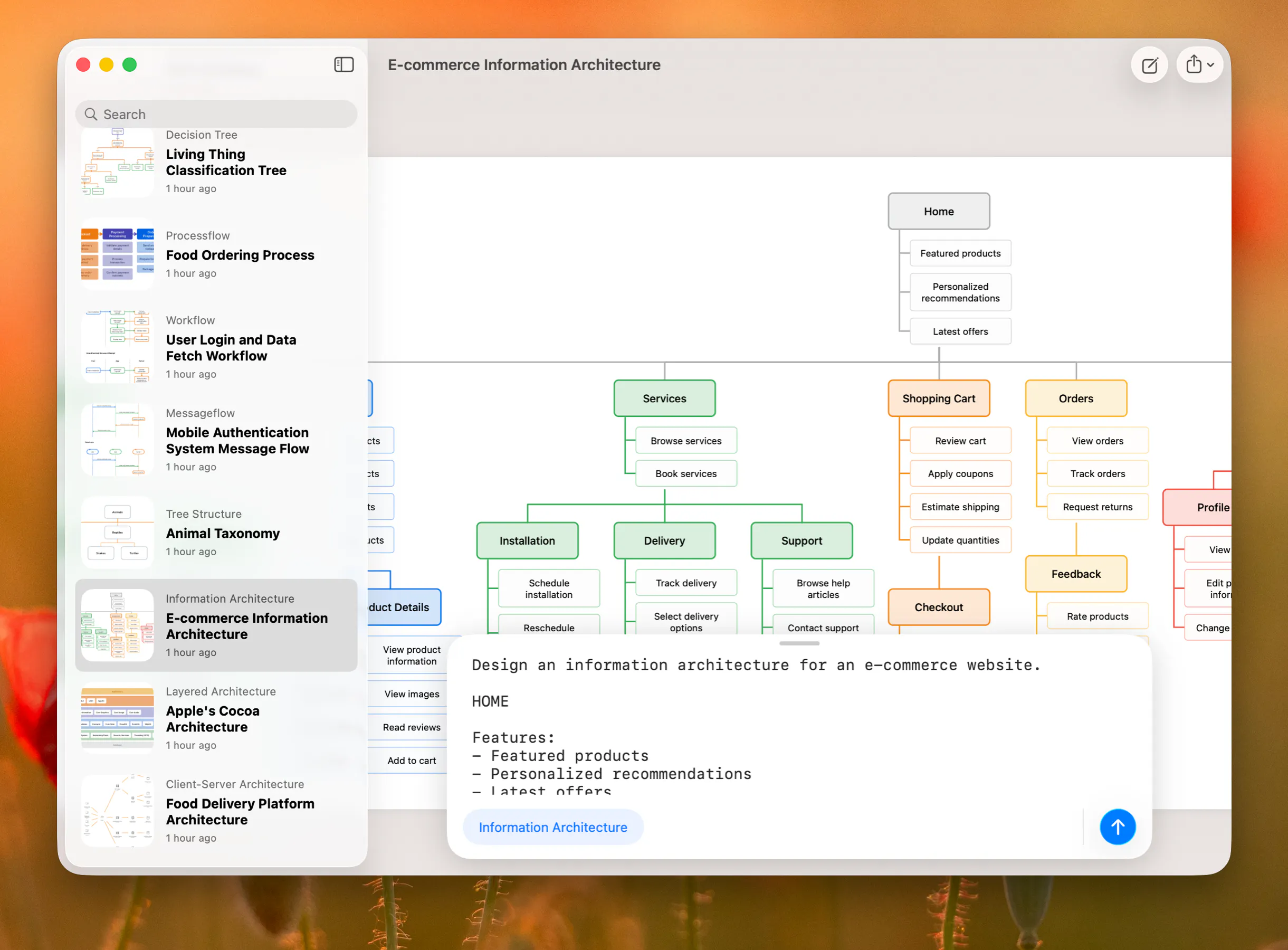This screenshot has width=1288, height=950.
Task: Open the Animal Taxonomy diagram thumbnail
Action: (x=118, y=533)
